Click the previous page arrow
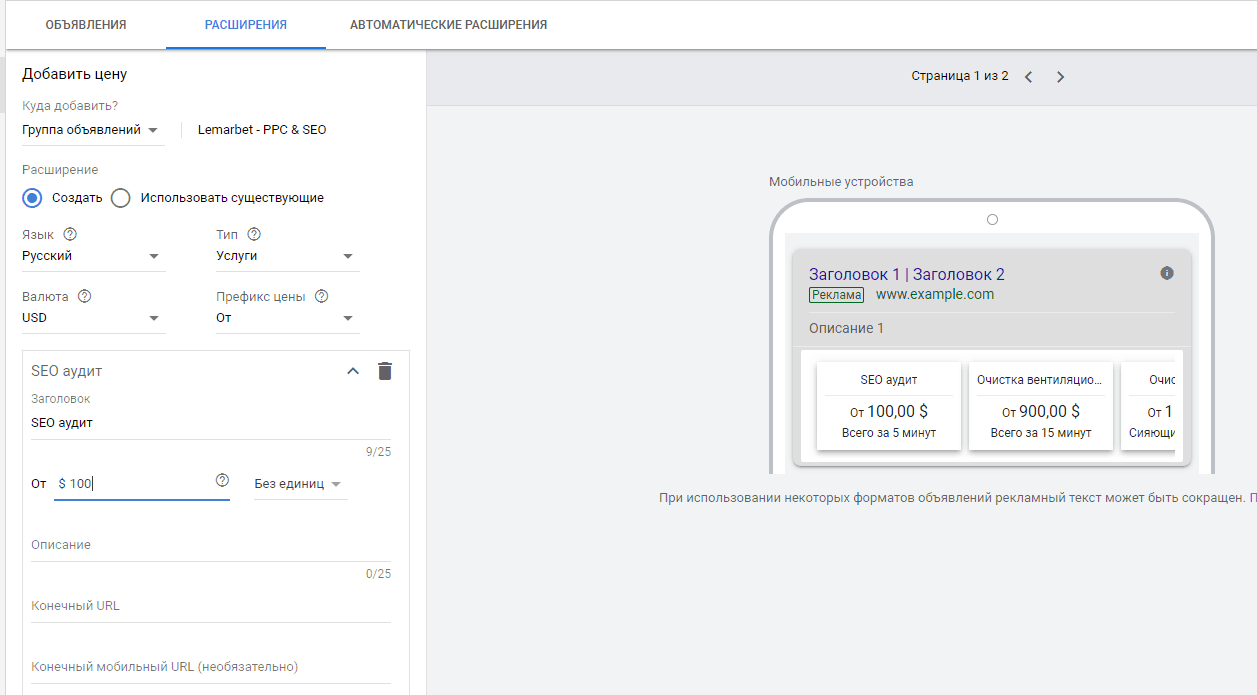Viewport: 1257px width, 695px height. [x=1029, y=75]
